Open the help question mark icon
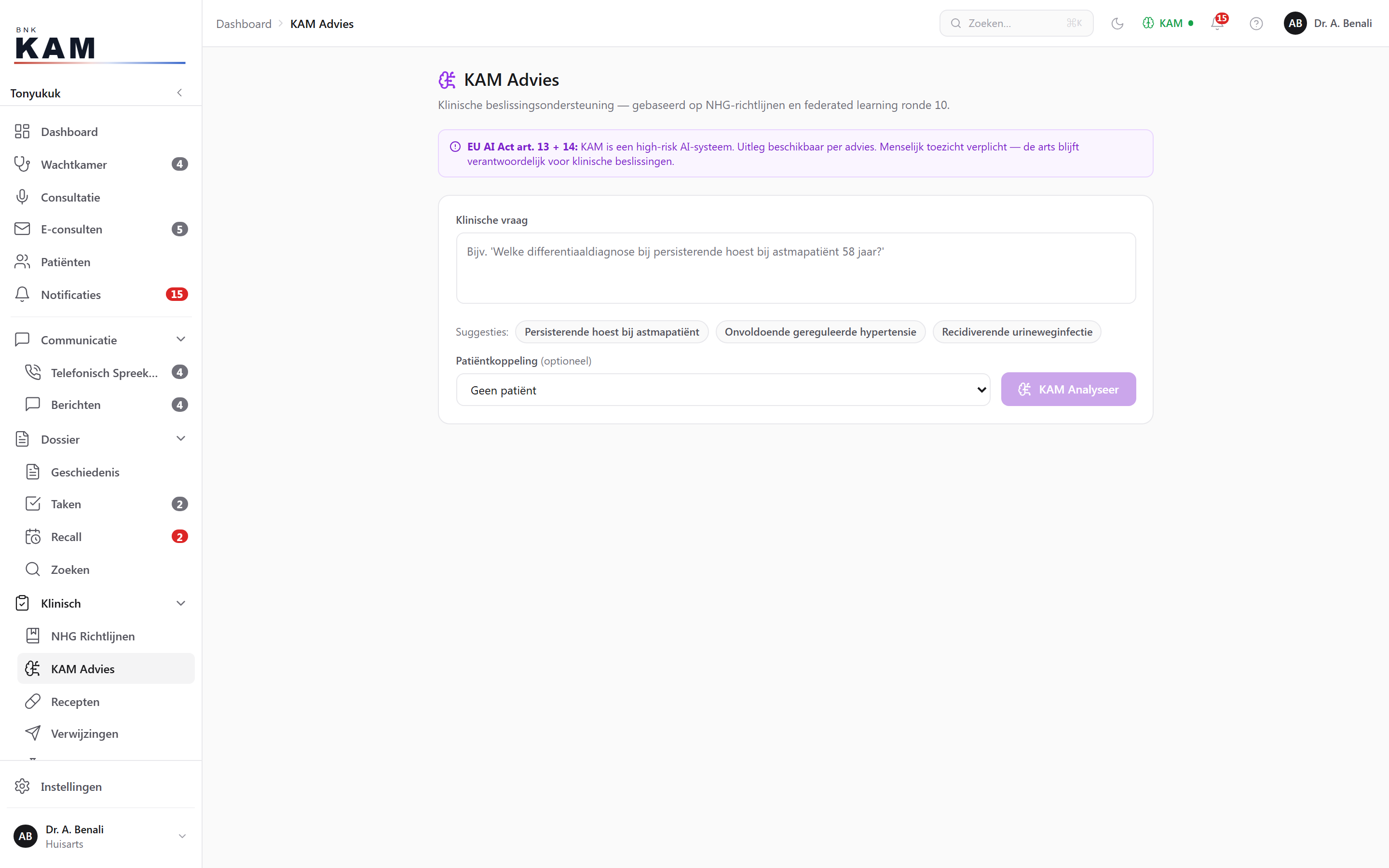The height and width of the screenshot is (868, 1389). click(x=1256, y=24)
